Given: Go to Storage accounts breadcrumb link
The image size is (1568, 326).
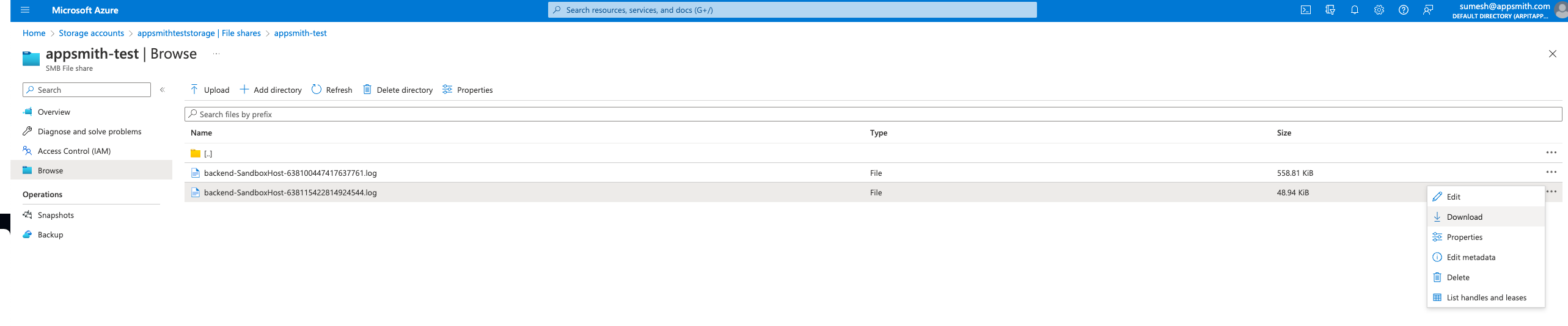Looking at the screenshot, I should (91, 33).
